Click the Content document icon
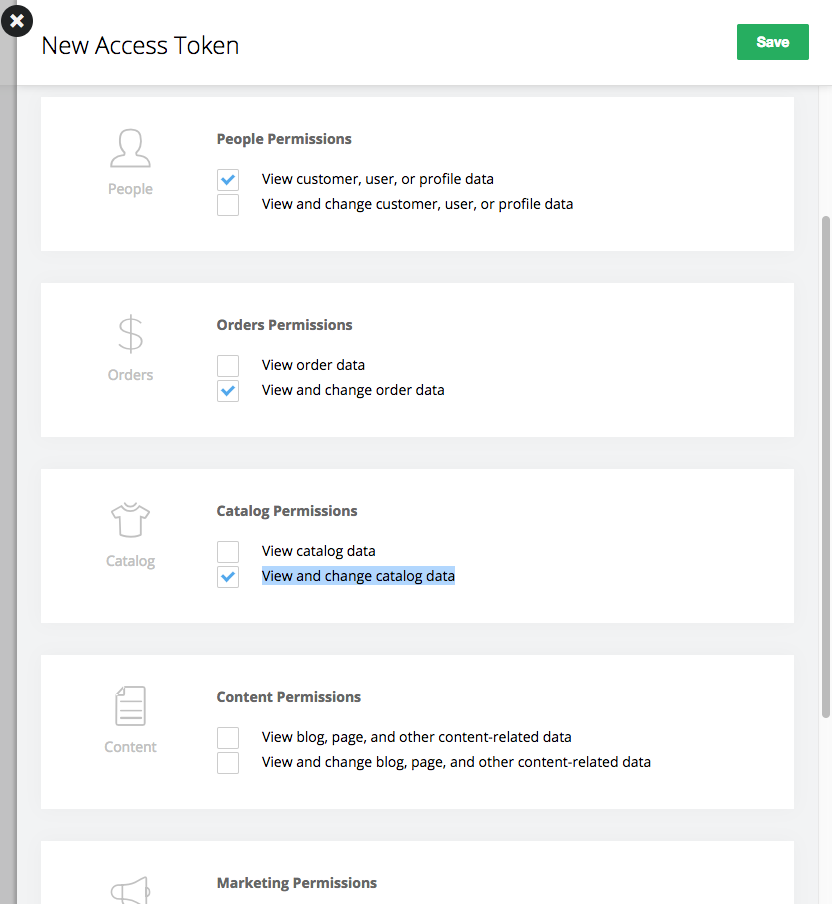Viewport: 832px width, 904px height. click(x=130, y=706)
